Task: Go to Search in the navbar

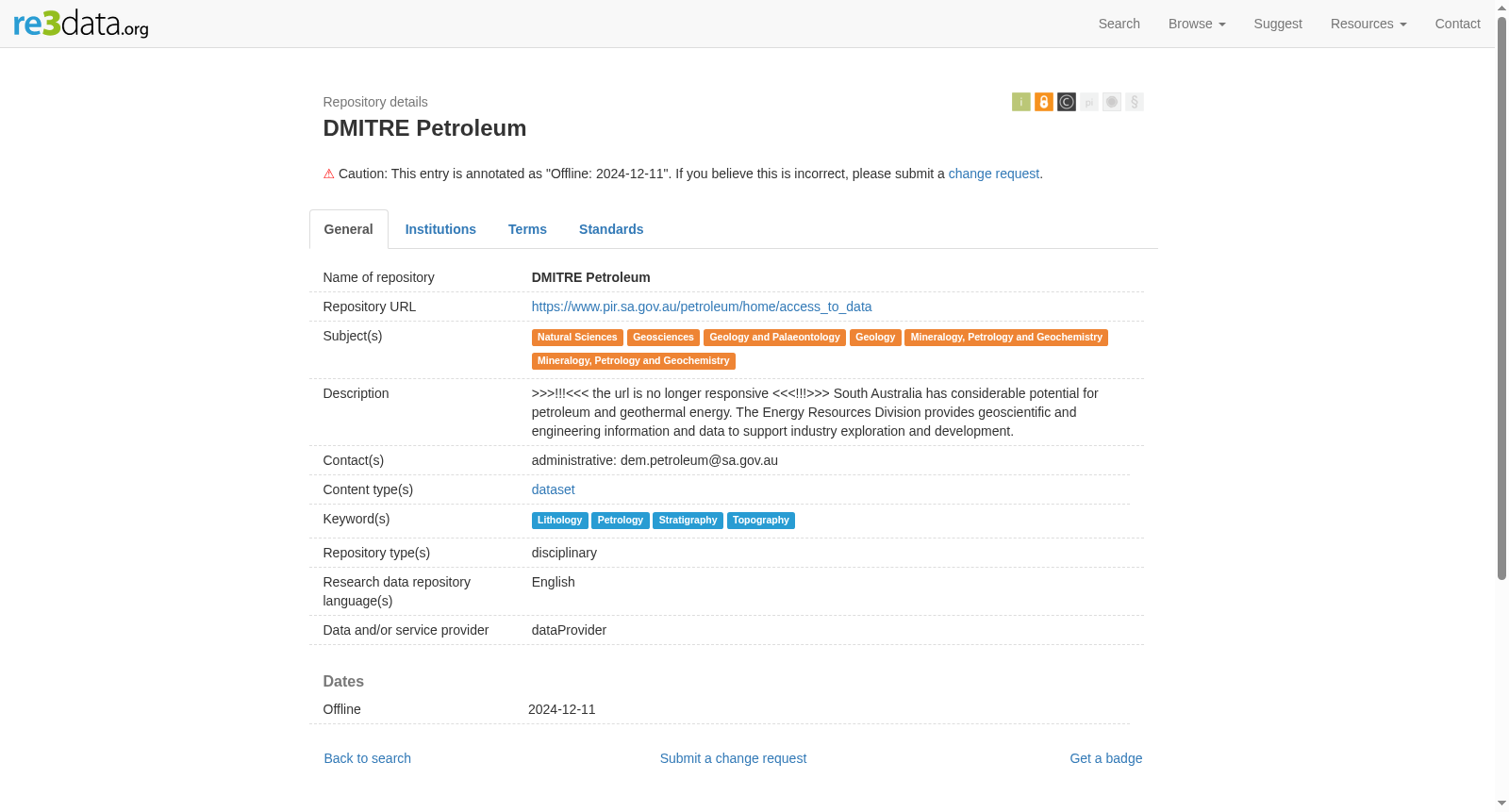Action: click(1119, 24)
